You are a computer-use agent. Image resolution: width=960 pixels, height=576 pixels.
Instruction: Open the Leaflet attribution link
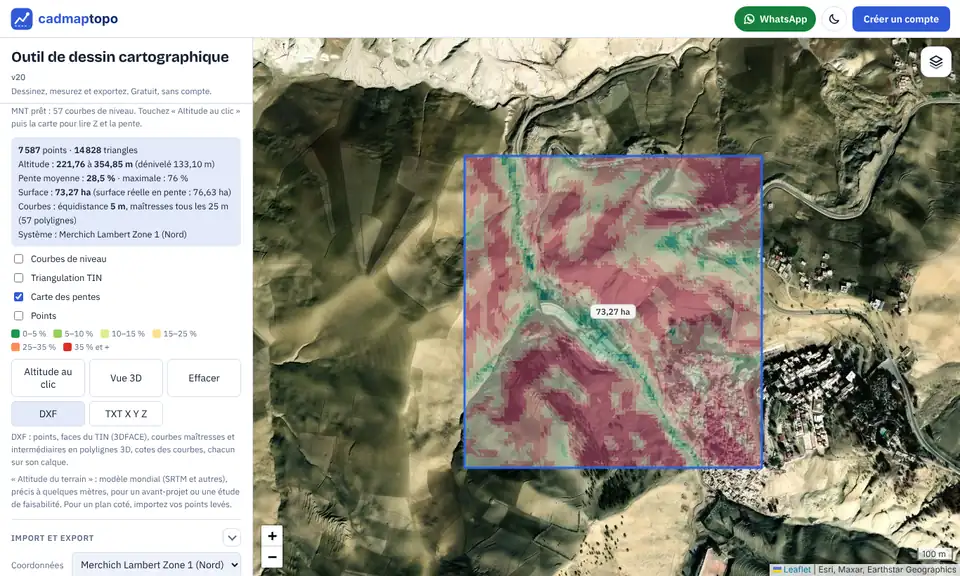797,570
